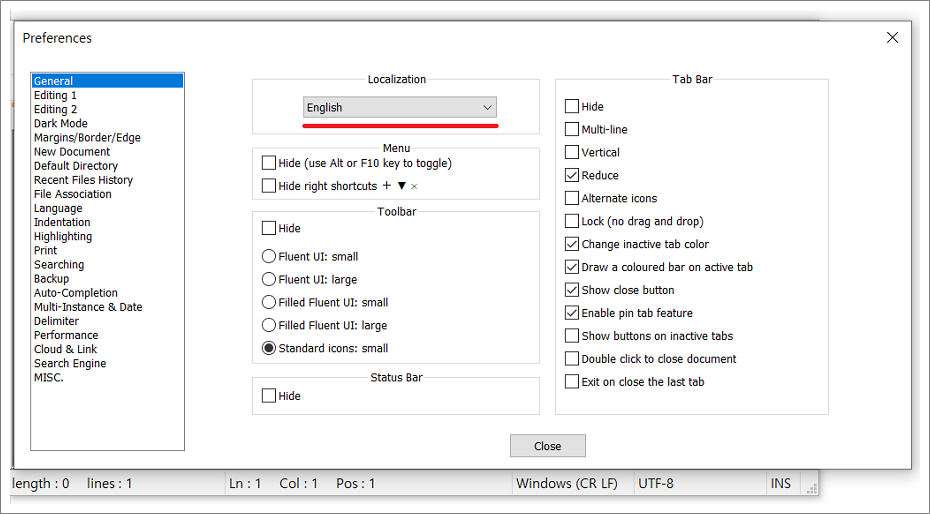Select MISC. in the preferences list
The width and height of the screenshot is (930, 514).
coord(107,378)
